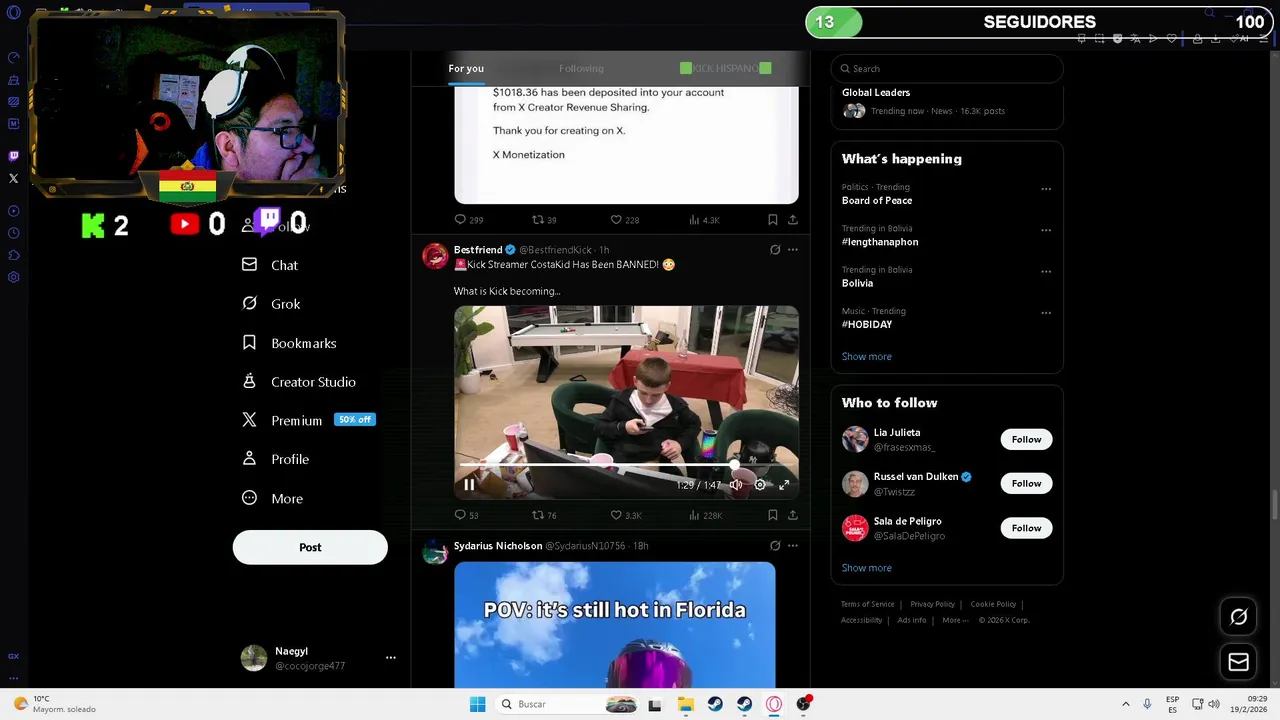Viewport: 1280px width, 720px height.
Task: Switch to the Following tab
Action: click(x=581, y=68)
